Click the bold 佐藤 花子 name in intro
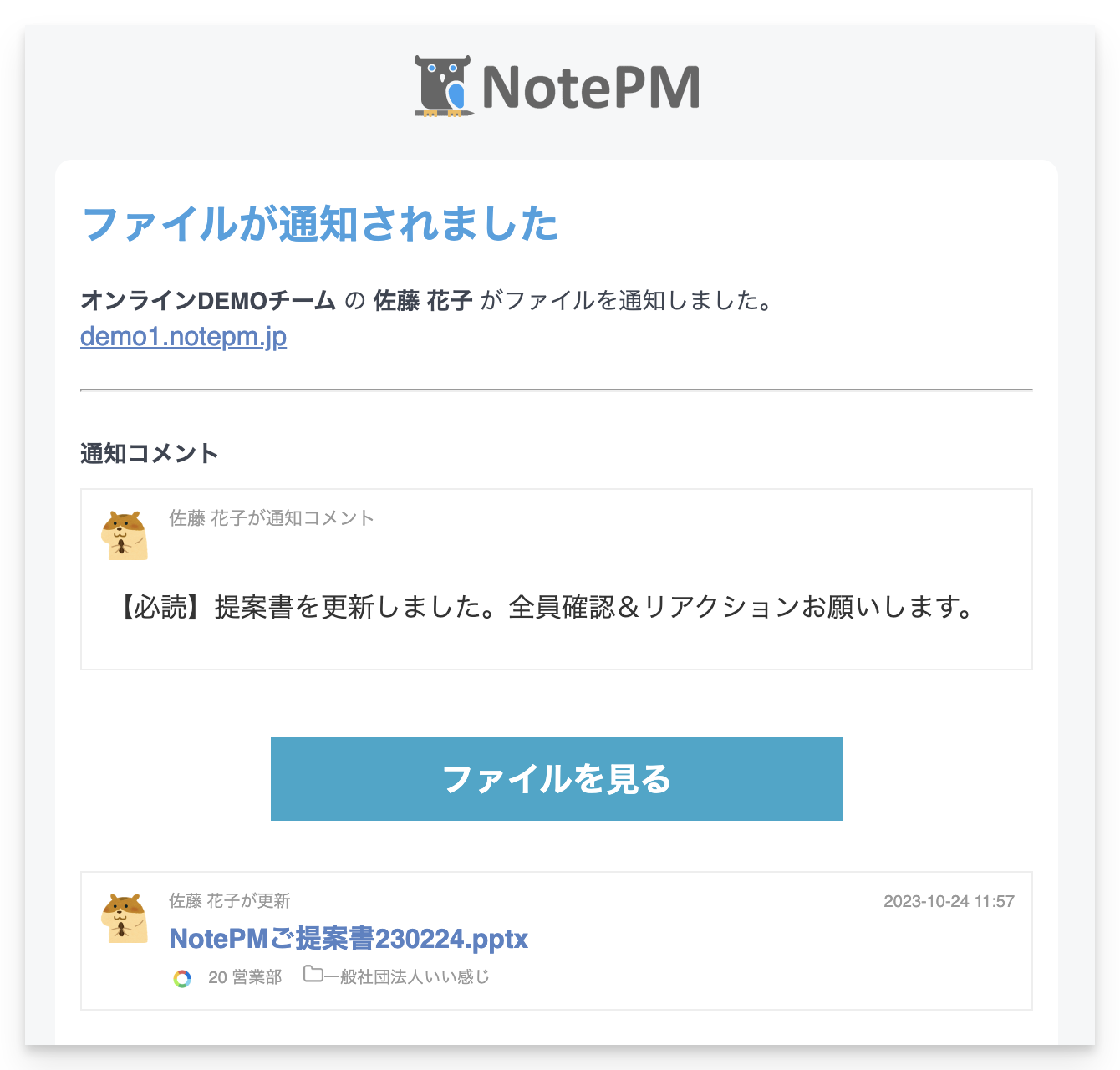Screen dimensions: 1120x1070 coord(423,300)
